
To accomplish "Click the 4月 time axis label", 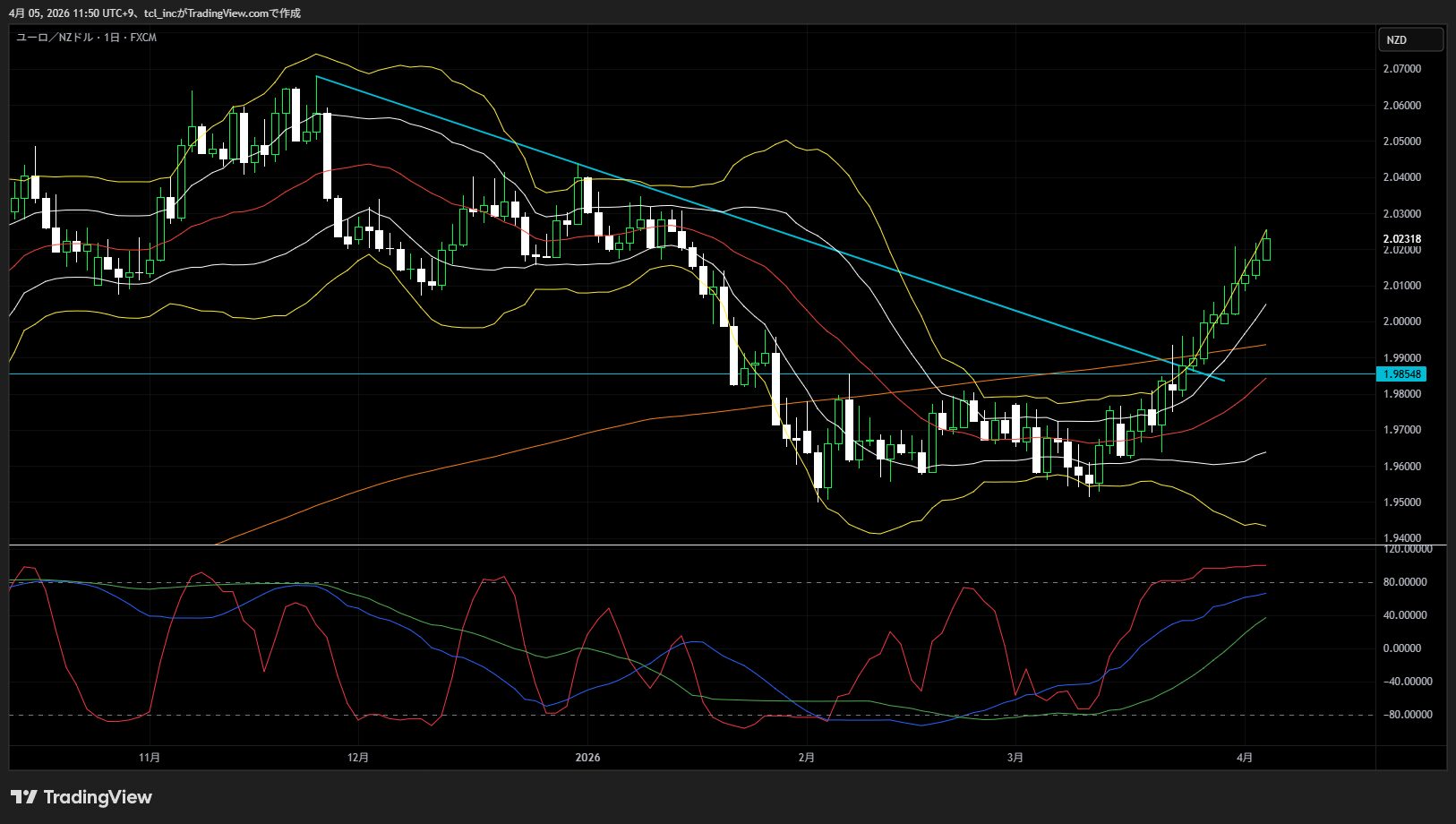I will click(1244, 758).
